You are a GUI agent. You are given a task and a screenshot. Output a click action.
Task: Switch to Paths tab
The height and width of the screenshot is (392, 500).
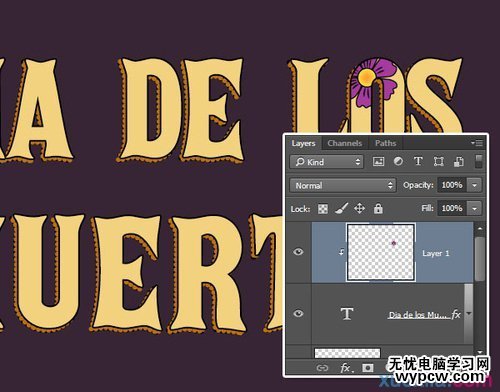pos(385,143)
